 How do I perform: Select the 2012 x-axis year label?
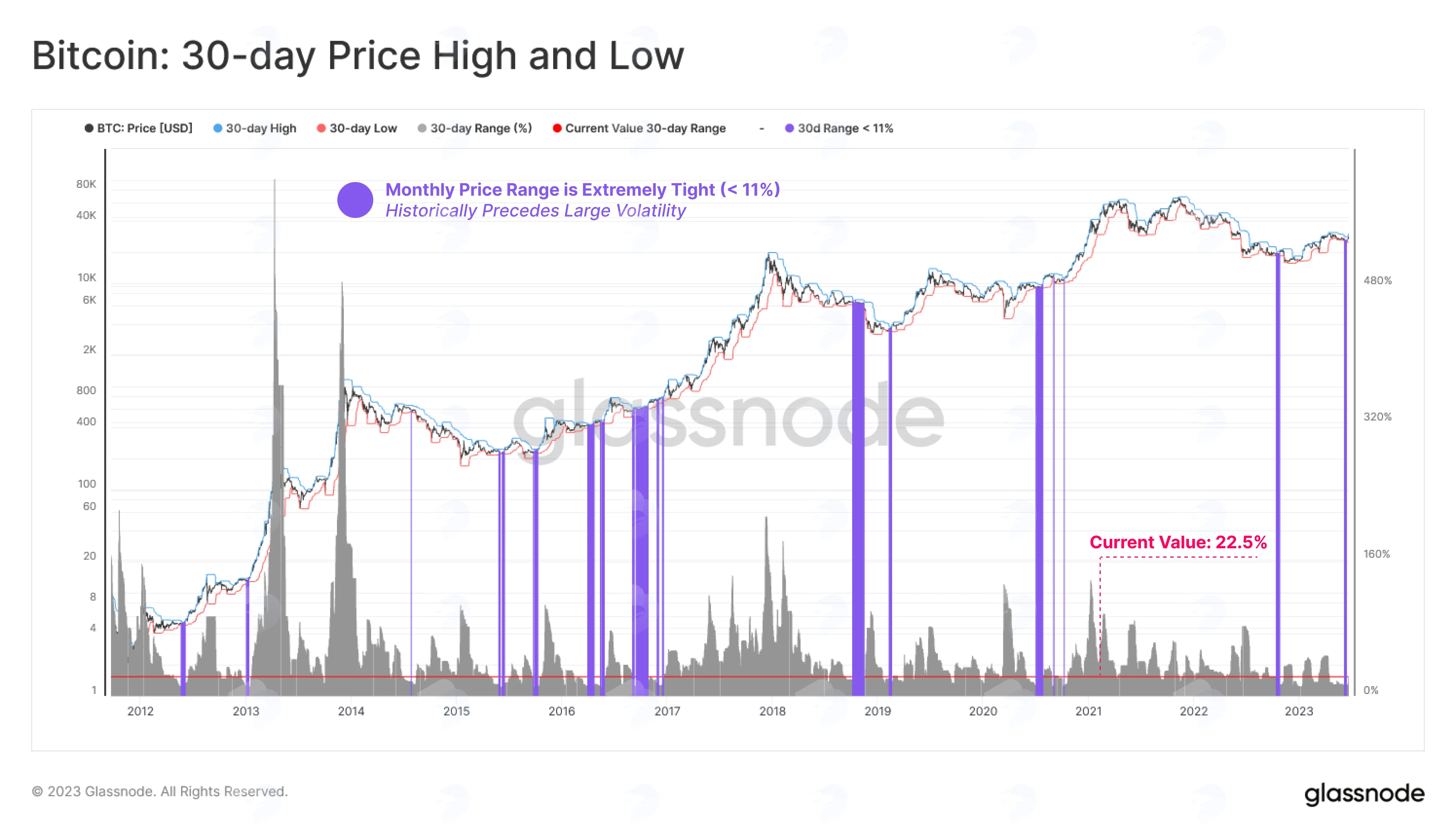(140, 711)
